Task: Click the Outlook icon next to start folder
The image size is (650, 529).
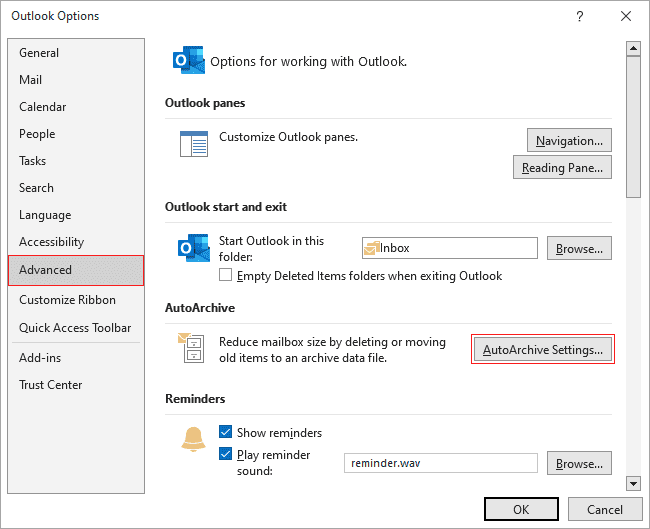Action: (x=194, y=248)
